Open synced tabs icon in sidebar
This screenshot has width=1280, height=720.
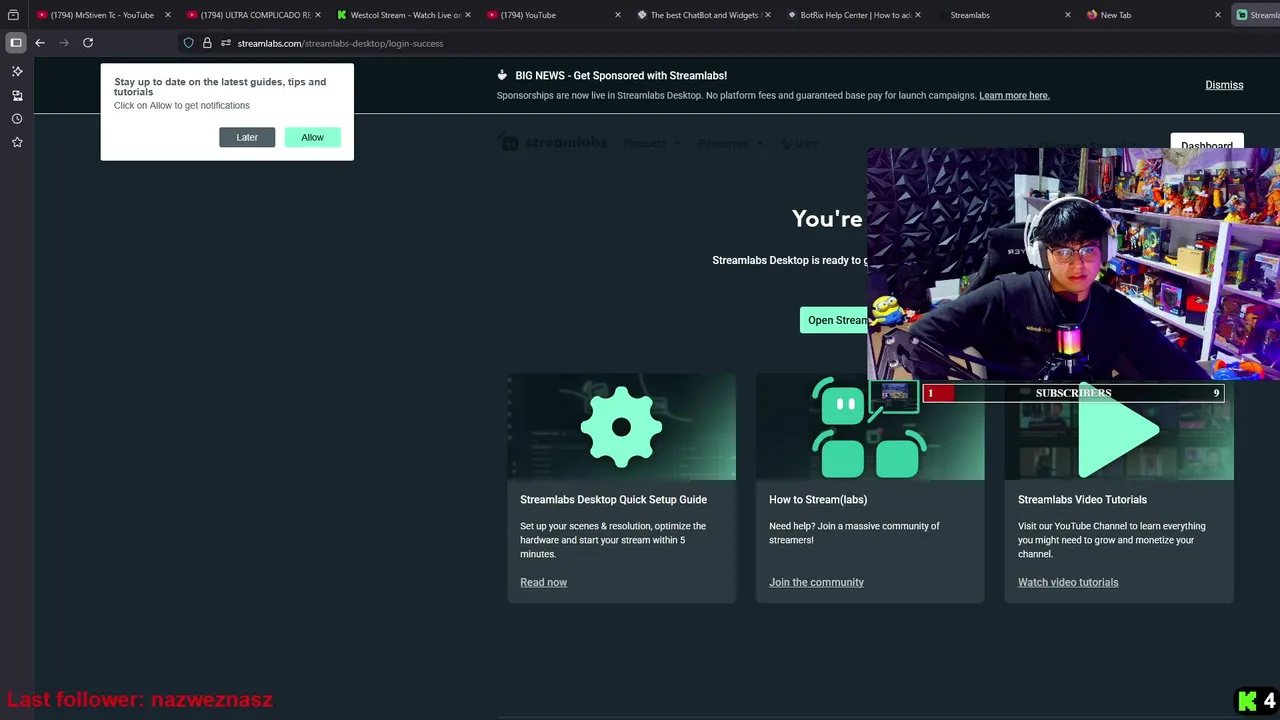coord(17,96)
